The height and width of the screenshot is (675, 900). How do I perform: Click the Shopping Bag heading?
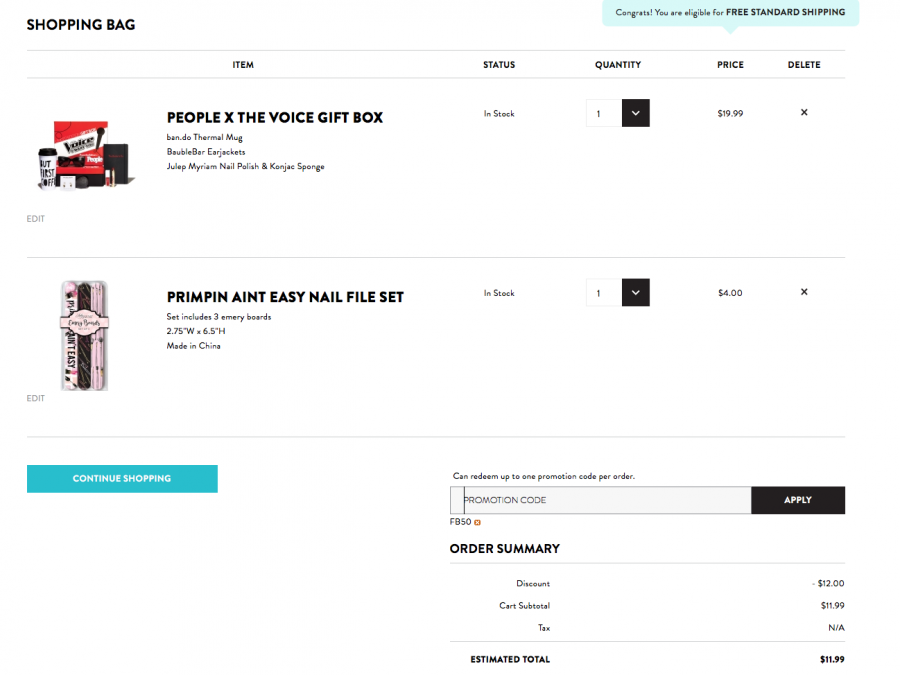pyautogui.click(x=81, y=24)
